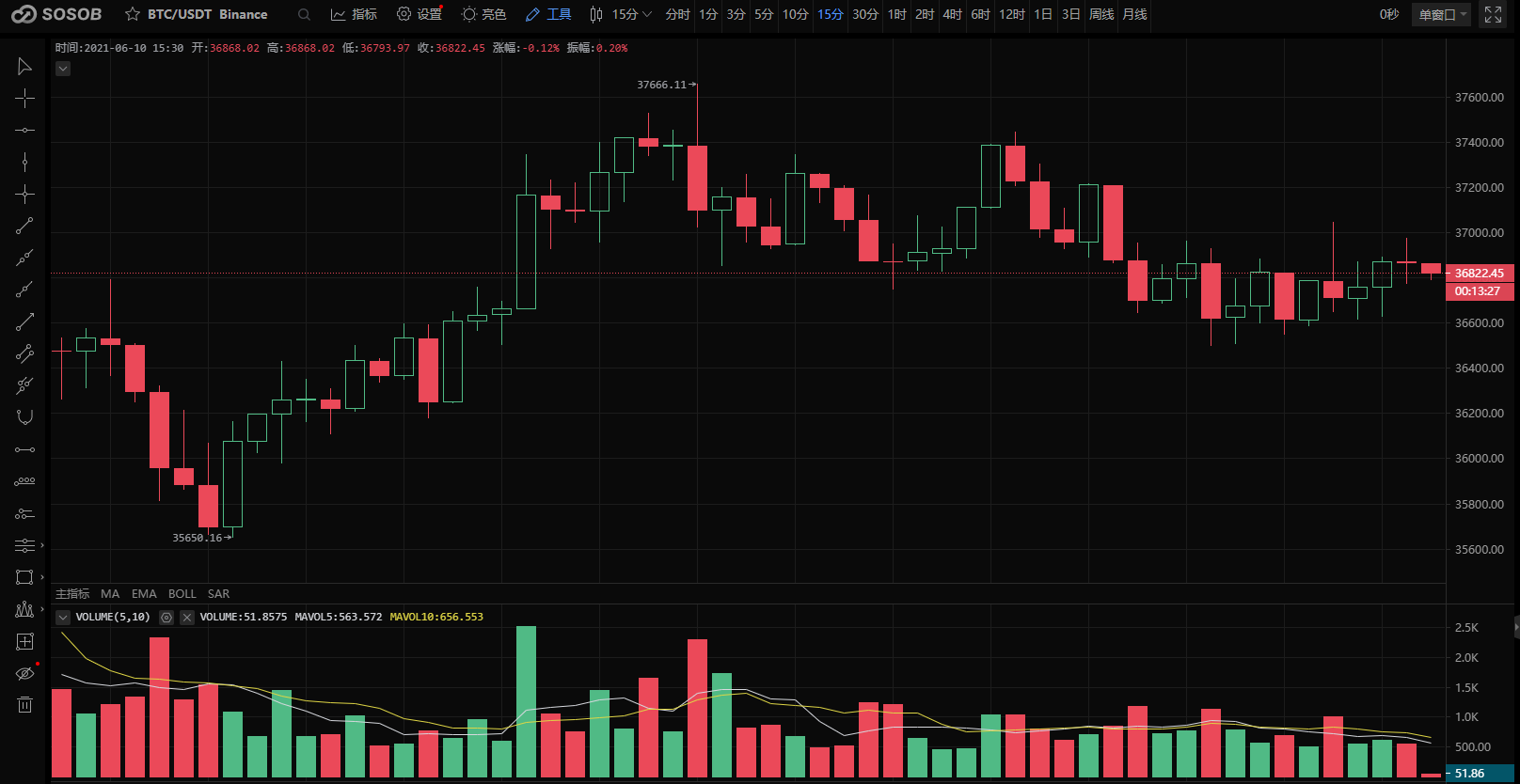Viewport: 1520px width, 784px height.
Task: Select the two-dot horizontal segment tool
Action: (24, 449)
